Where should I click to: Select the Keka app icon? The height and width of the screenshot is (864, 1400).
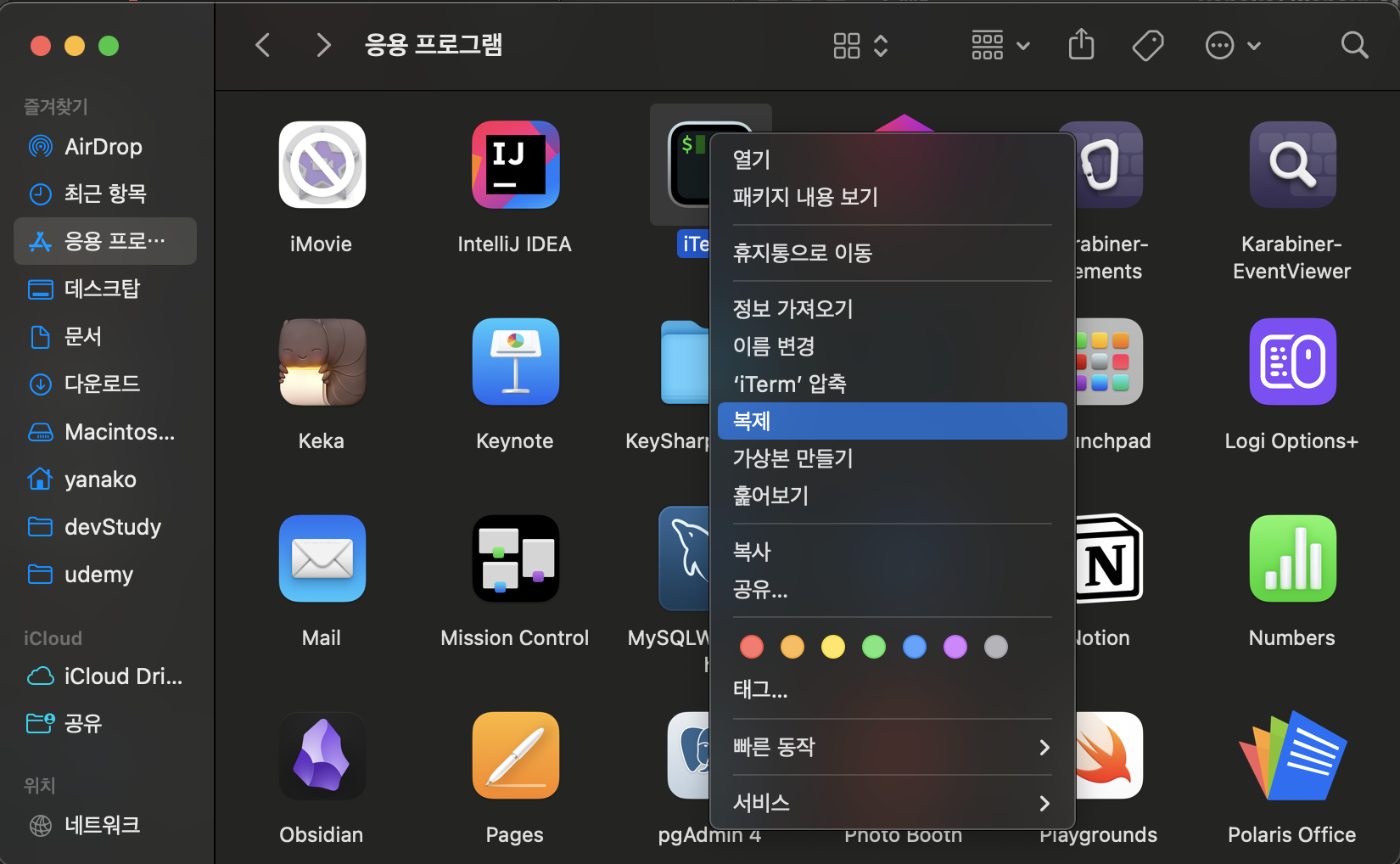coord(322,362)
